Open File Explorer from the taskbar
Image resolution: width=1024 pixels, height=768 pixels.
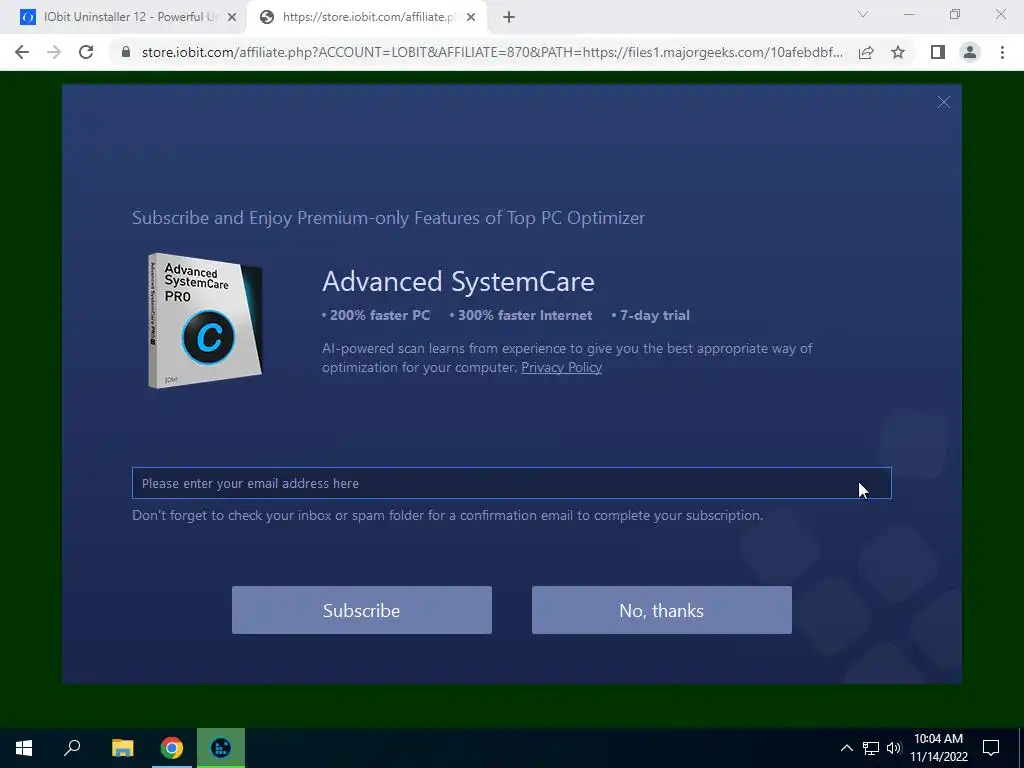[x=123, y=748]
